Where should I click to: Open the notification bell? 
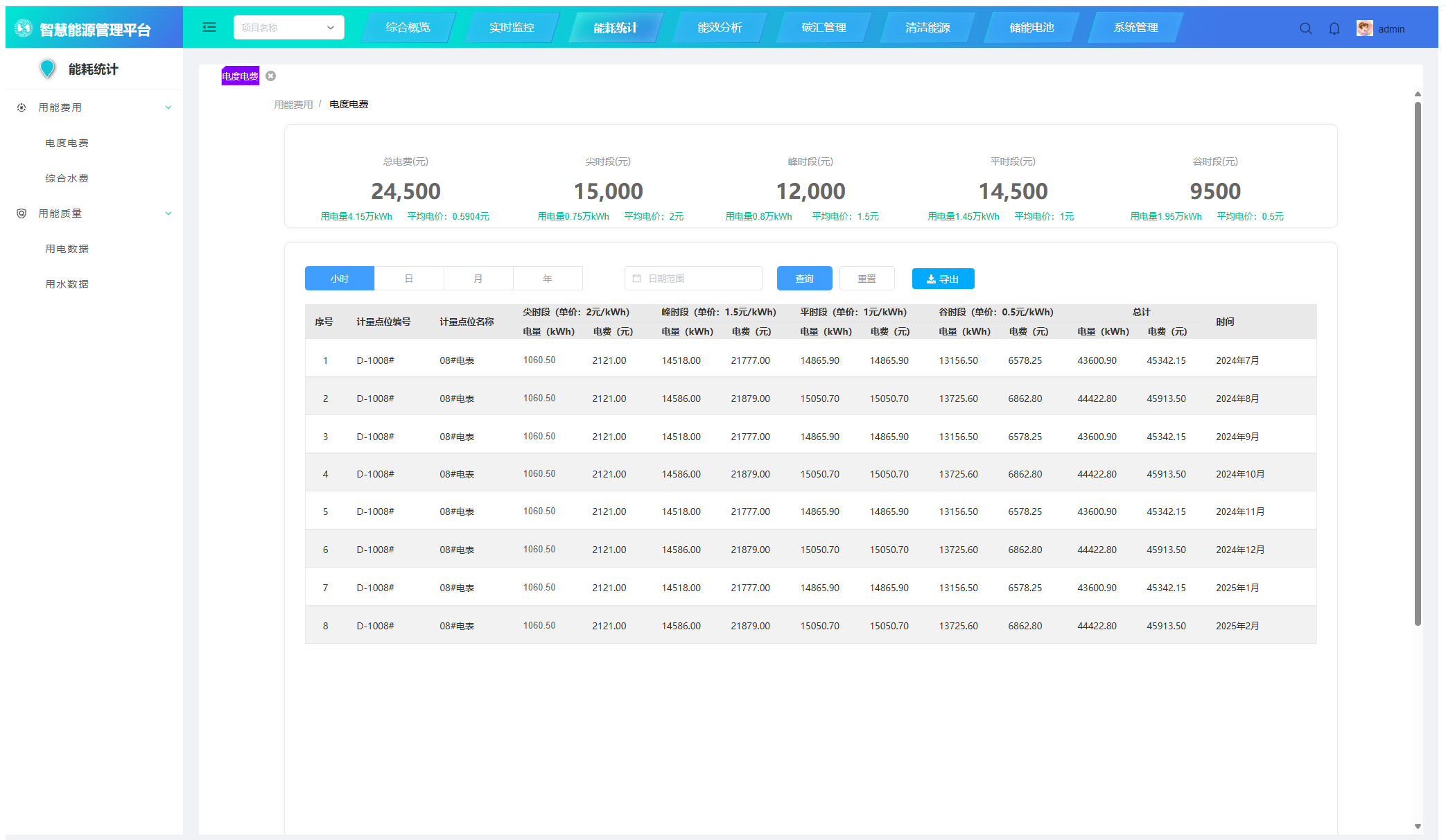click(x=1334, y=28)
